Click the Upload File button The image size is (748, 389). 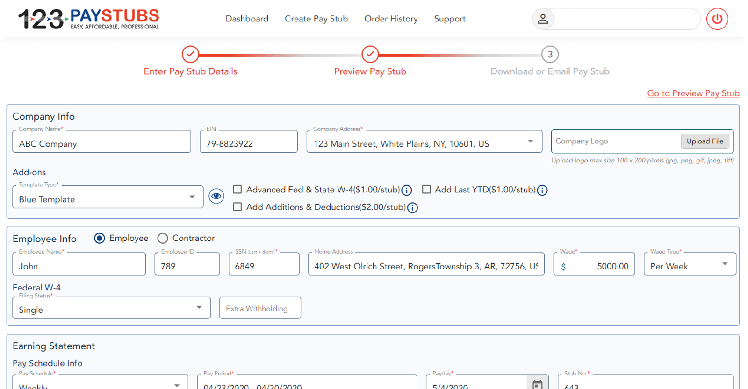pos(705,141)
